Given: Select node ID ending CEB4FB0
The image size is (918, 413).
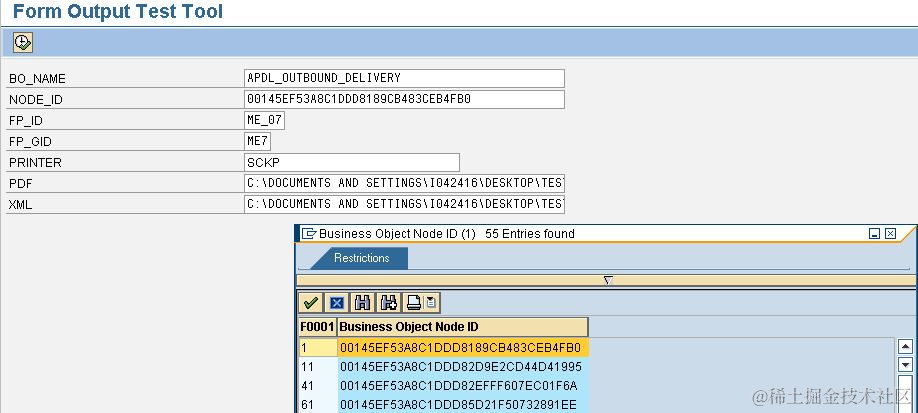Looking at the screenshot, I should pos(463,347).
